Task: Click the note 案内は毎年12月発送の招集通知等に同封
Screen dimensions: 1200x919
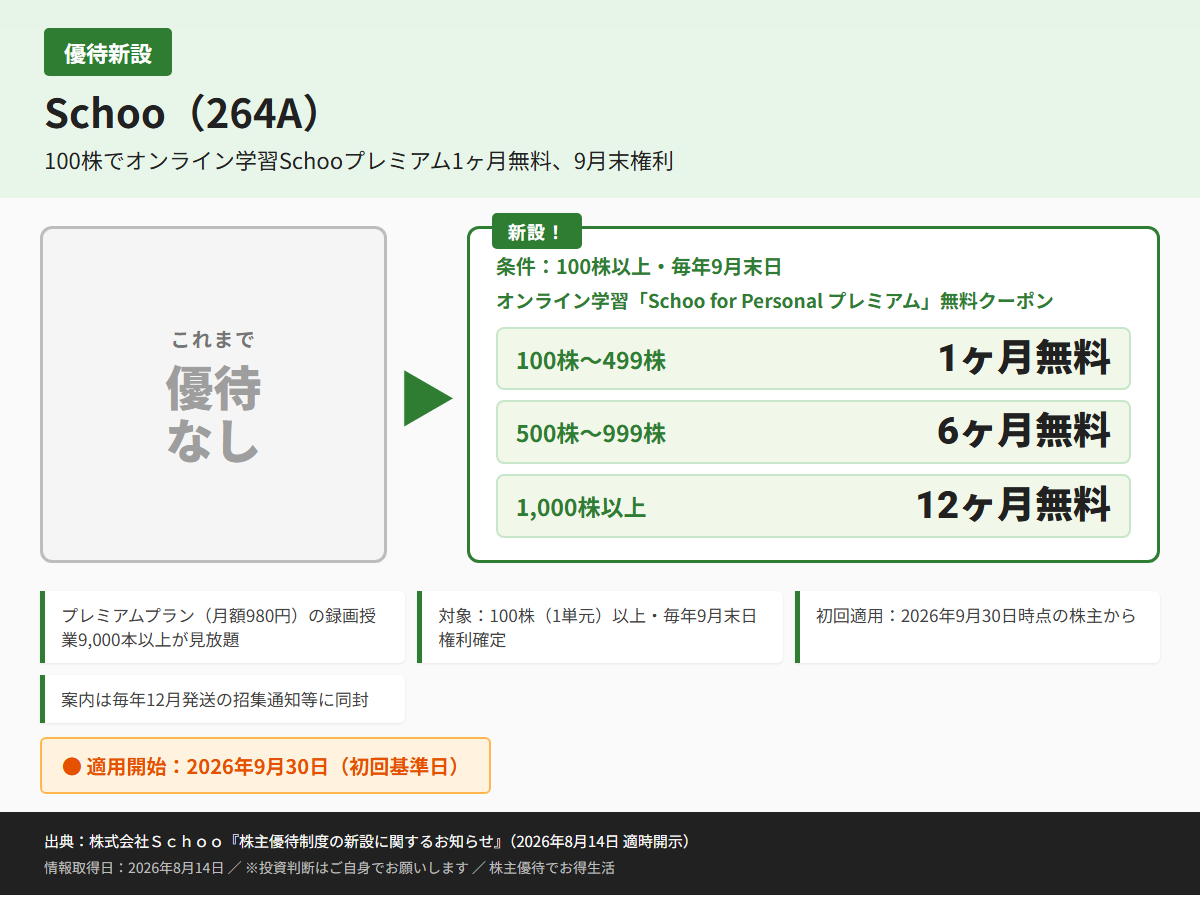Action: click(x=223, y=699)
